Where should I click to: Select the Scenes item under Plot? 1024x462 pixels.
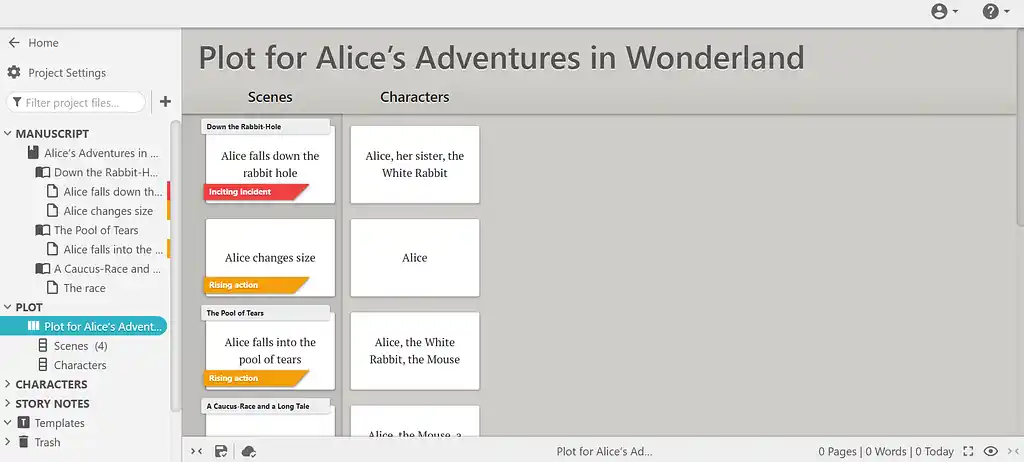pos(70,346)
